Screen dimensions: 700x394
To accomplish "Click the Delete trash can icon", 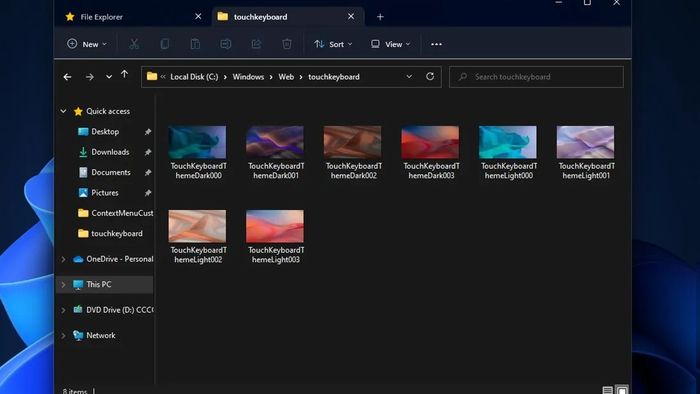I will tap(287, 44).
